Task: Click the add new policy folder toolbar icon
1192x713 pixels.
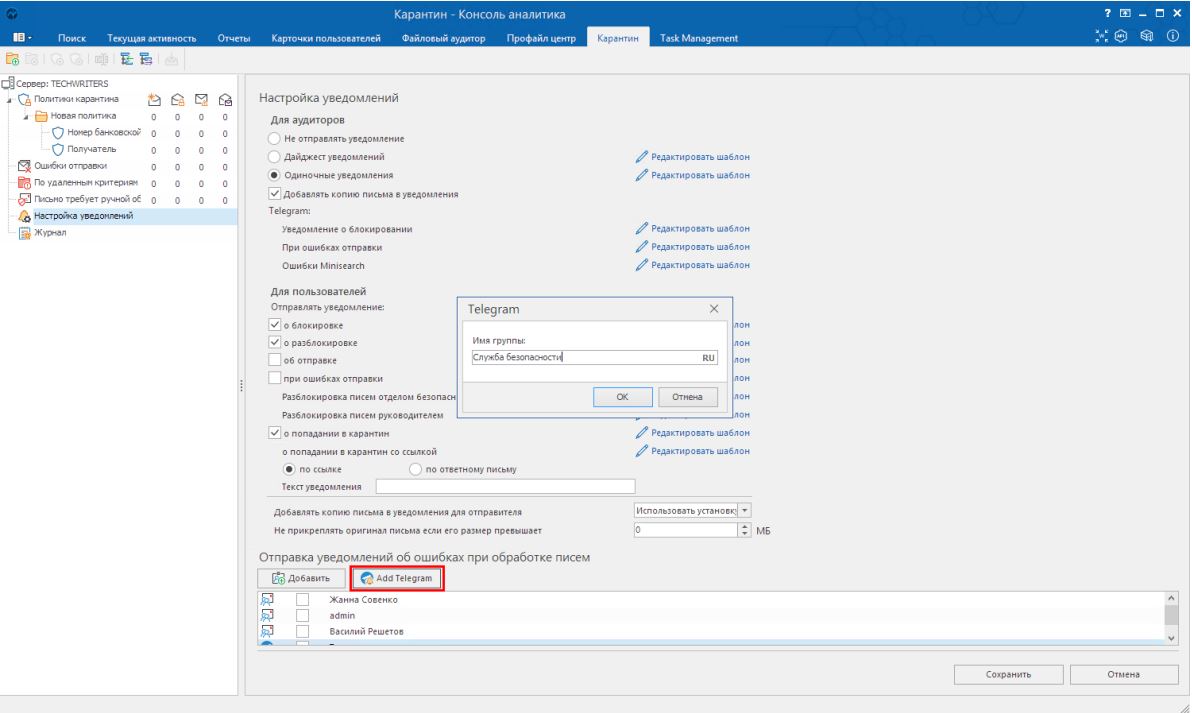Action: pyautogui.click(x=14, y=60)
